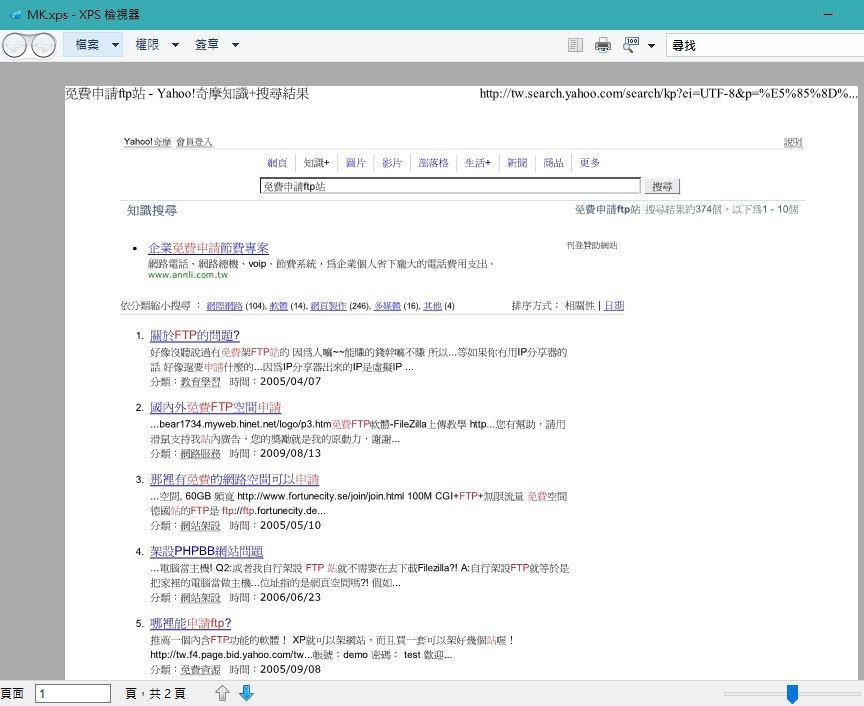Click the 其他 category filter link
This screenshot has width=864, height=706.
tap(433, 306)
